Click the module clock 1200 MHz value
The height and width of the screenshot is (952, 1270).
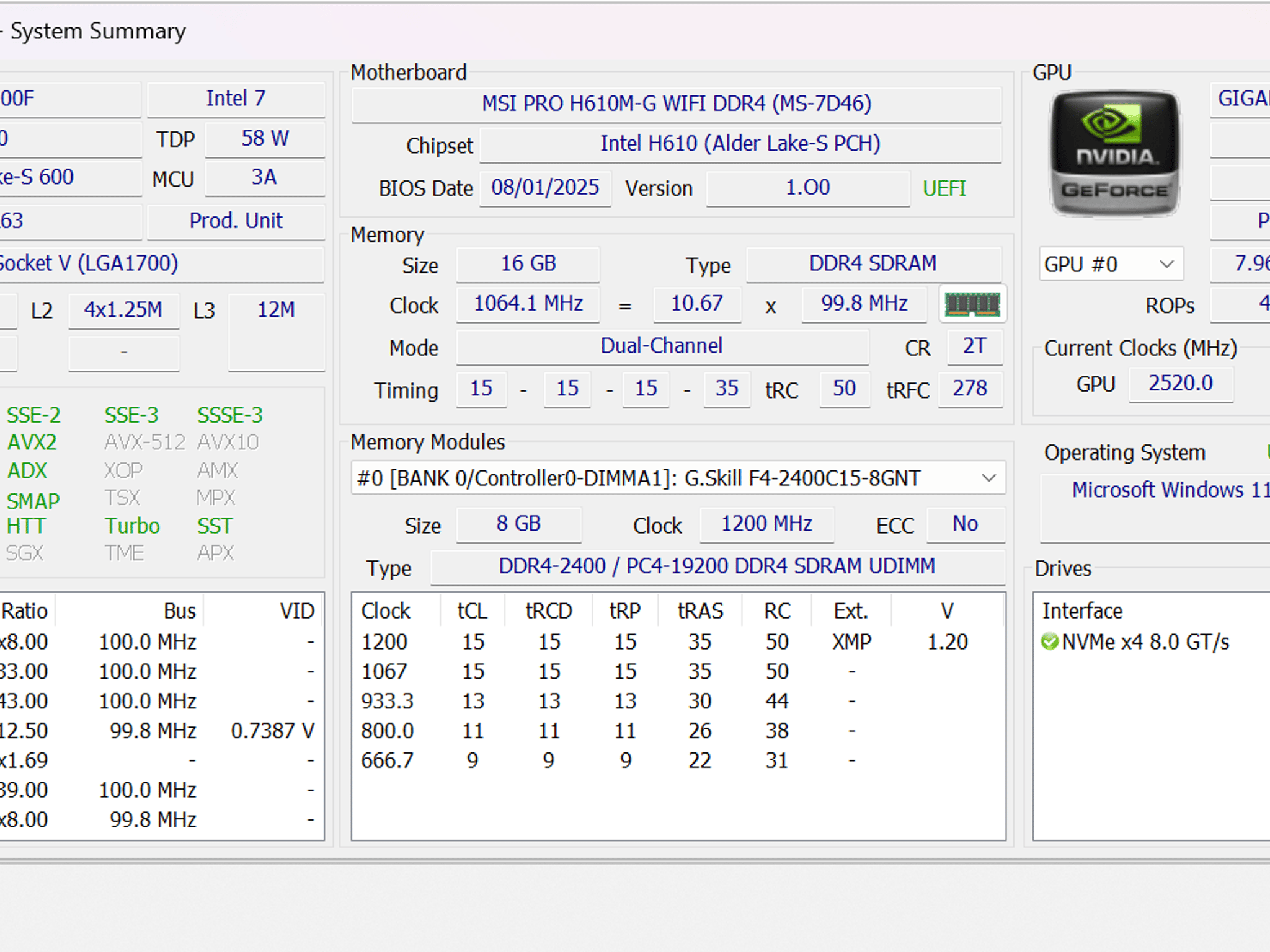(766, 524)
